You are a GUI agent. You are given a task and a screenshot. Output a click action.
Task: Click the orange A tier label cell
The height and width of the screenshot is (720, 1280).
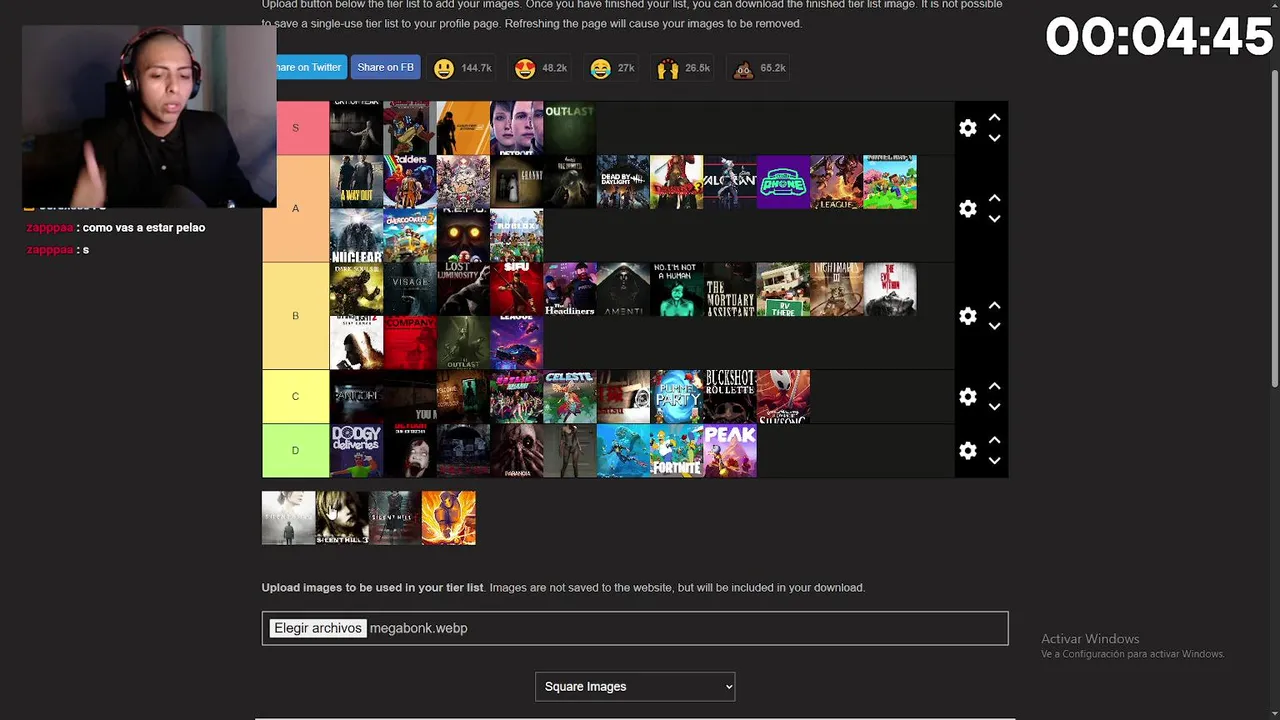295,209
